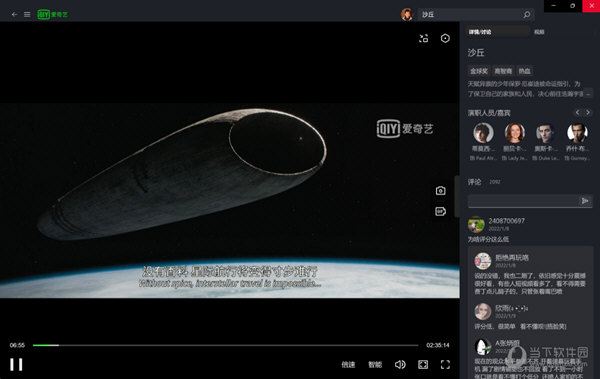Screen dimensions: 600x379
Task: Mute audio with the speaker icon
Action: pyautogui.click(x=400, y=365)
